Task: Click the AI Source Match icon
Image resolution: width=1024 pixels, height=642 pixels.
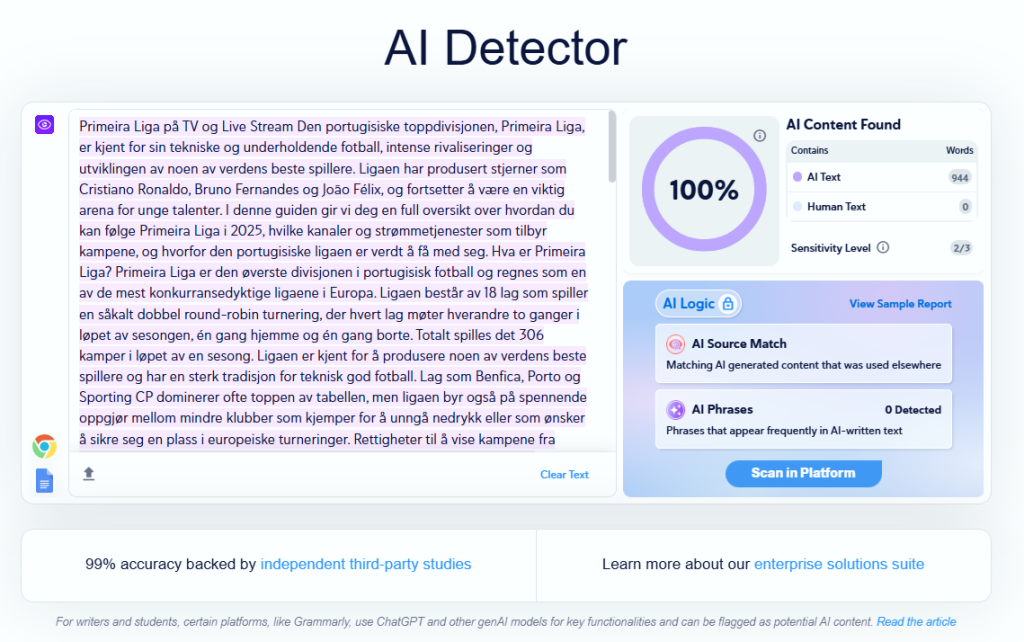Action: tap(676, 344)
